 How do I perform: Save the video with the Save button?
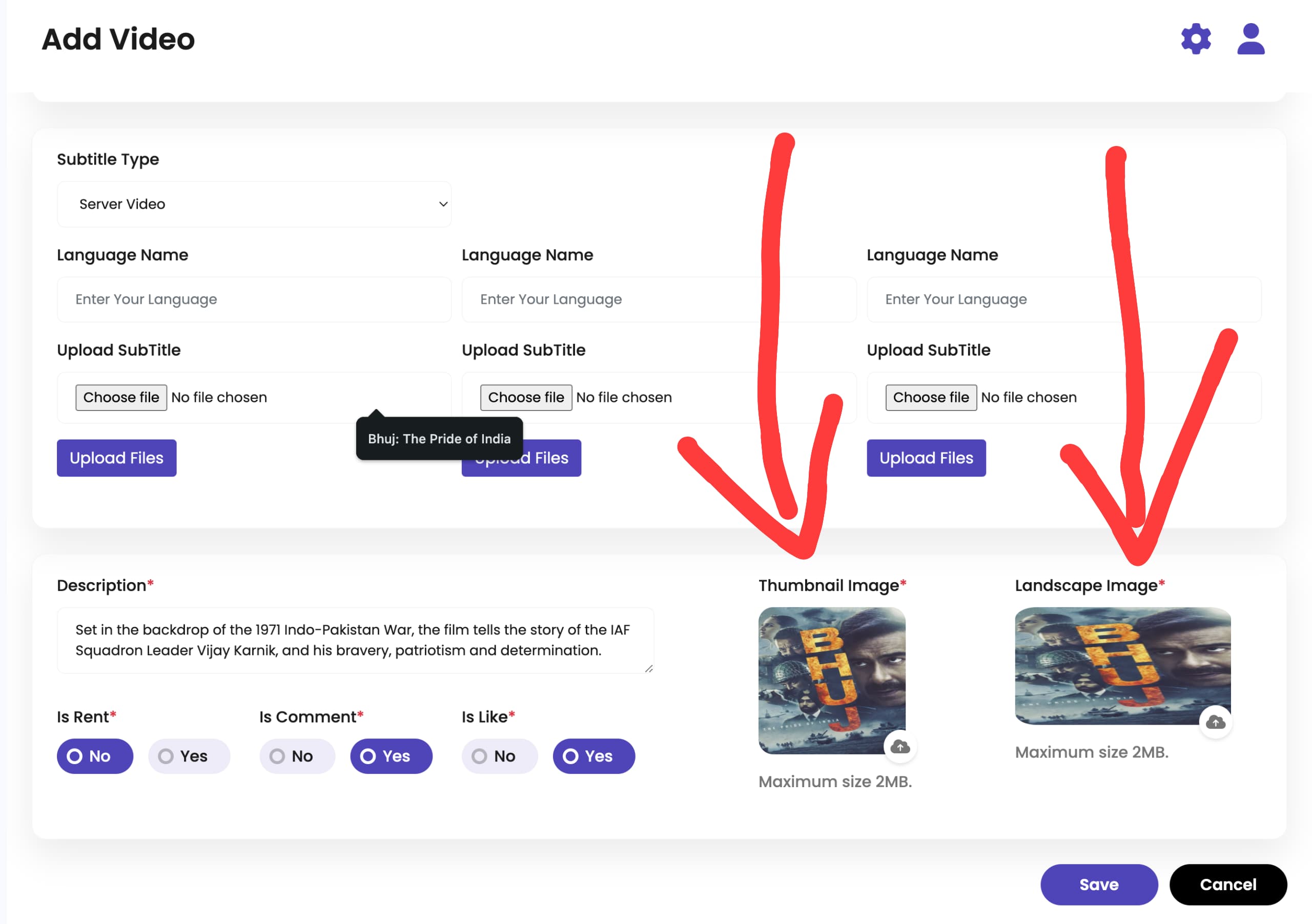(1099, 884)
